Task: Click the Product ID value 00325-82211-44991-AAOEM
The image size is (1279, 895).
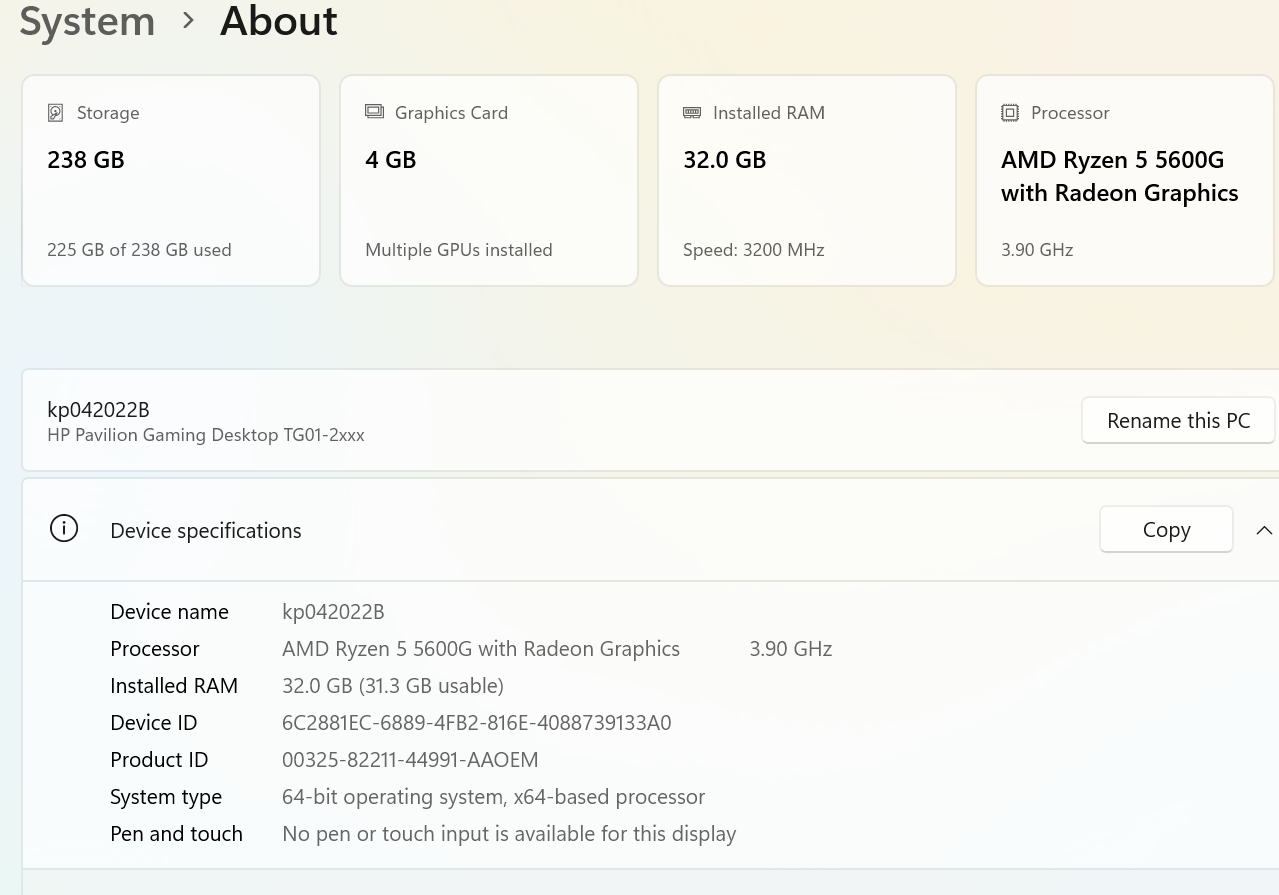Action: pyautogui.click(x=410, y=760)
